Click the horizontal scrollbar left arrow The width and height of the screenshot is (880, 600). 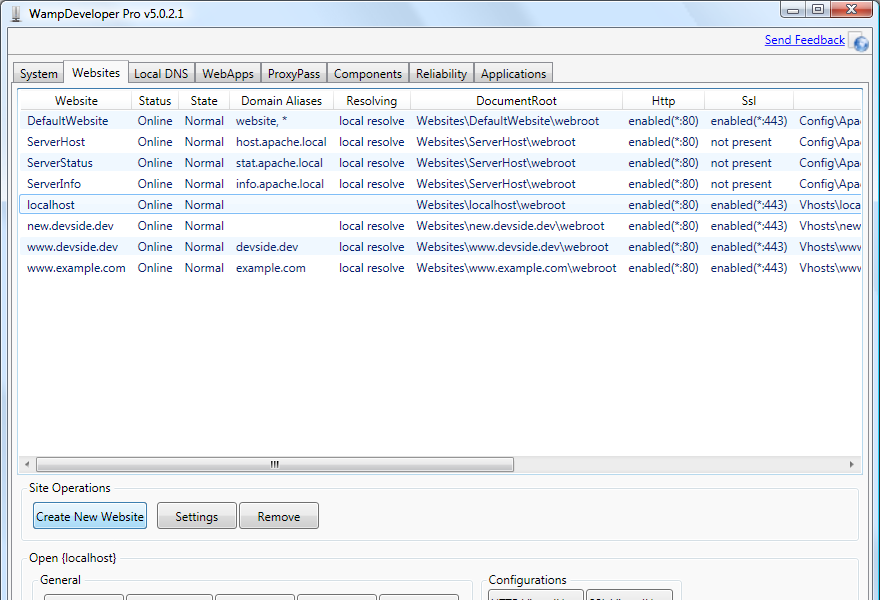pyautogui.click(x=27, y=464)
